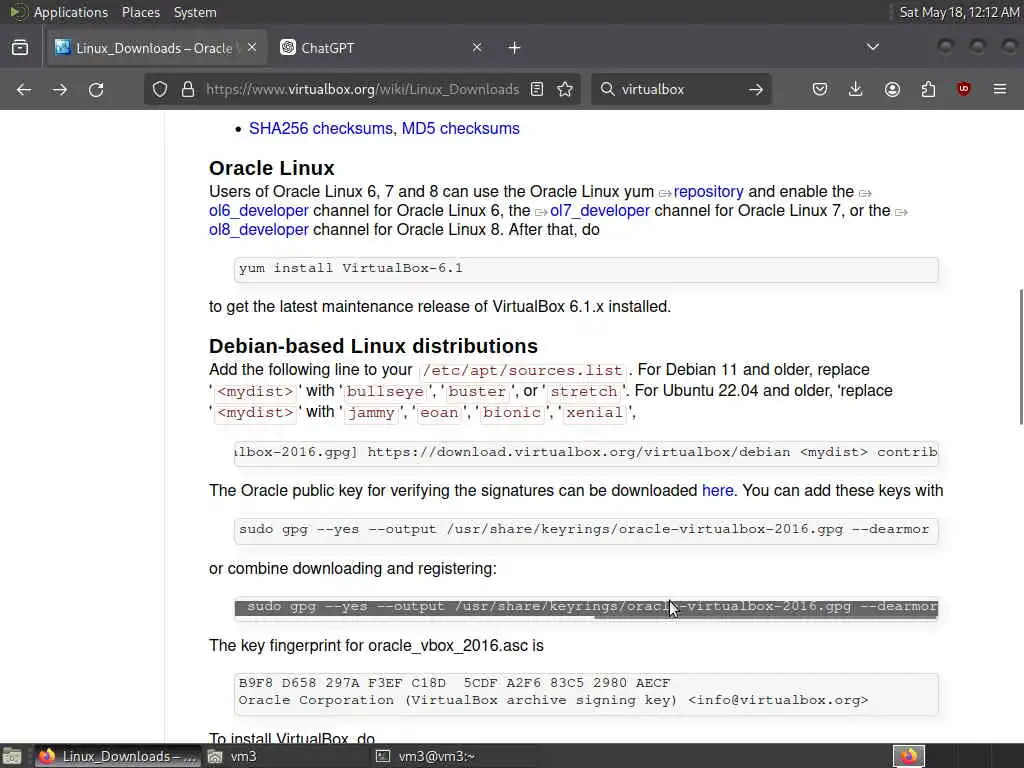Click the first sudo gpg --dearmor command
The width and height of the screenshot is (1024, 768).
click(x=586, y=530)
